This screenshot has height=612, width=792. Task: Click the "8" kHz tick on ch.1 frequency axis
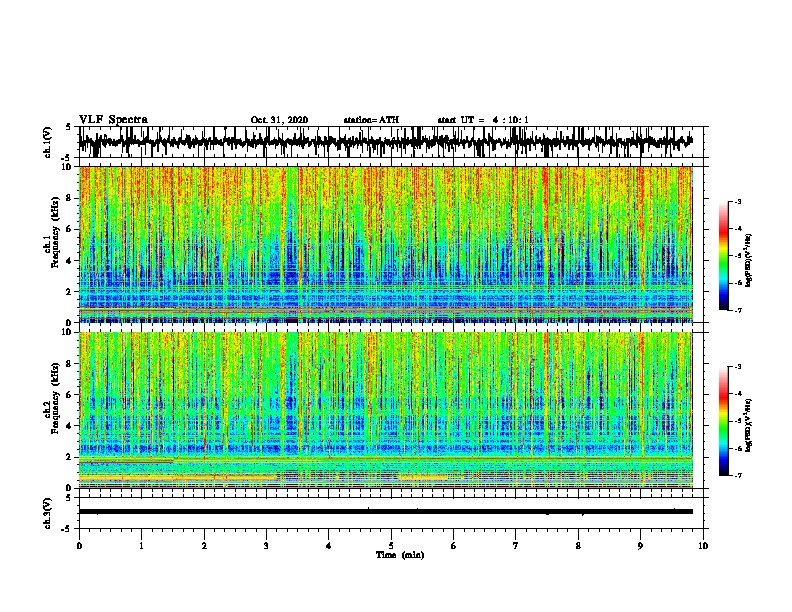[x=69, y=198]
